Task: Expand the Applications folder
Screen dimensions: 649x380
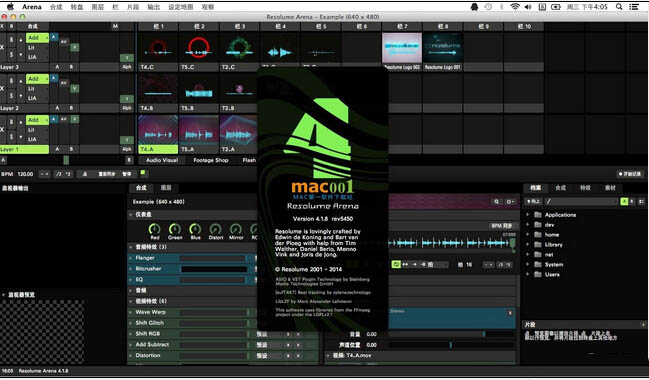Action: (528, 215)
